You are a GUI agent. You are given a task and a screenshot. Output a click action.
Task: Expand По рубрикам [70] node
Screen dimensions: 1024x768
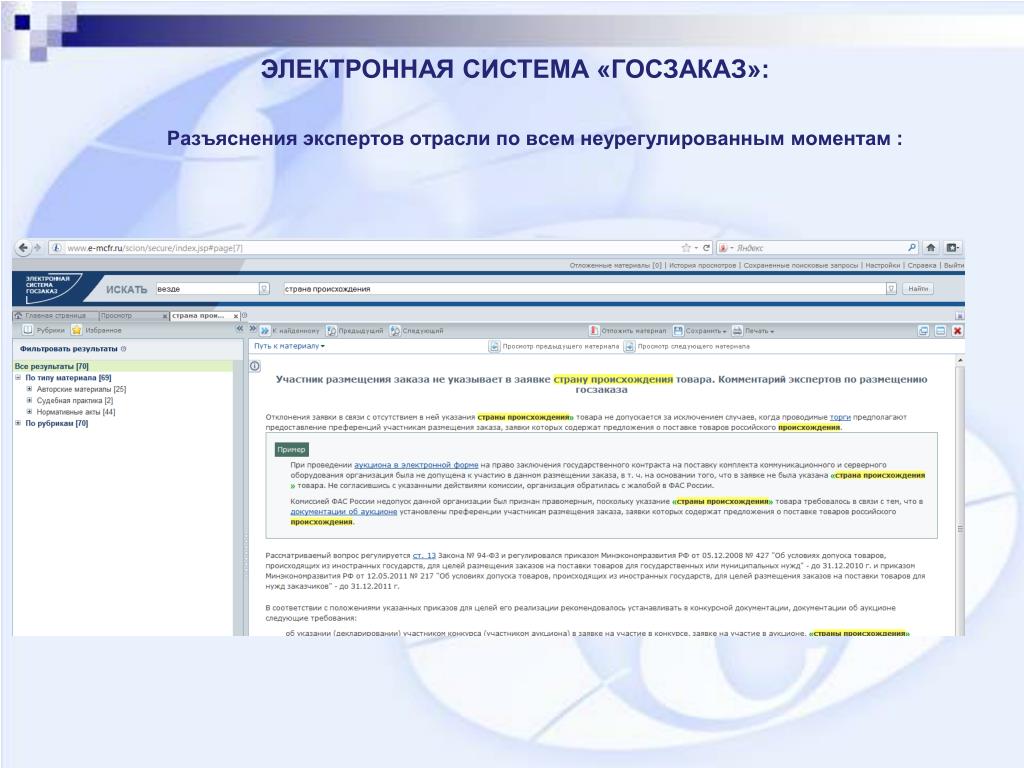pyautogui.click(x=18, y=423)
